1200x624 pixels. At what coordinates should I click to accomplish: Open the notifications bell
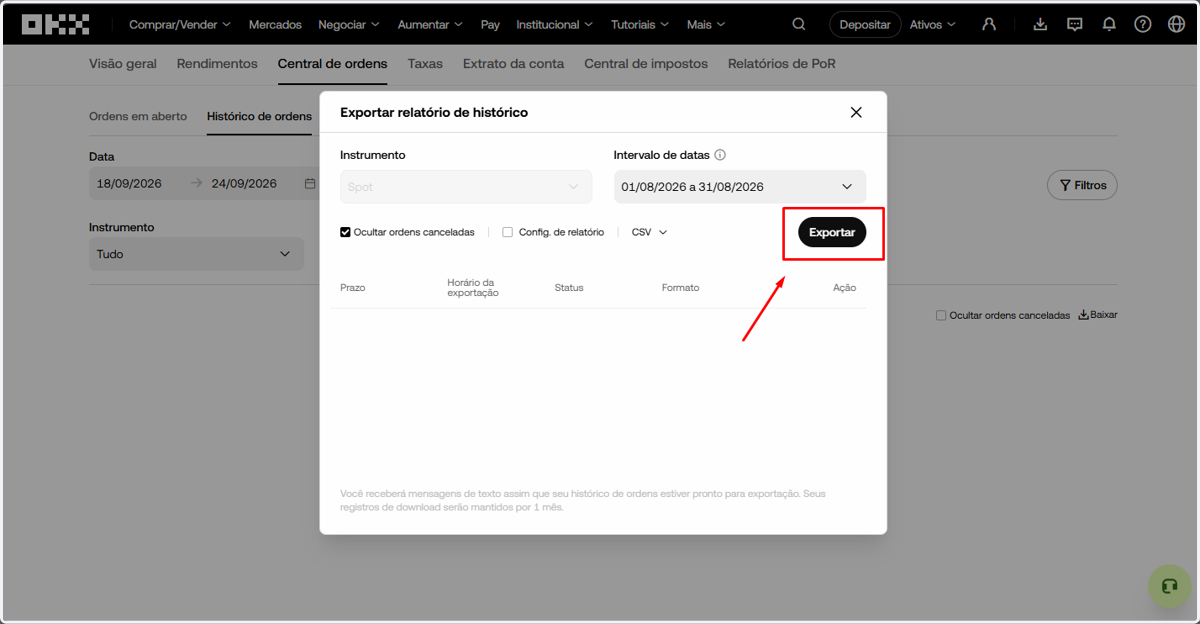click(x=1109, y=24)
